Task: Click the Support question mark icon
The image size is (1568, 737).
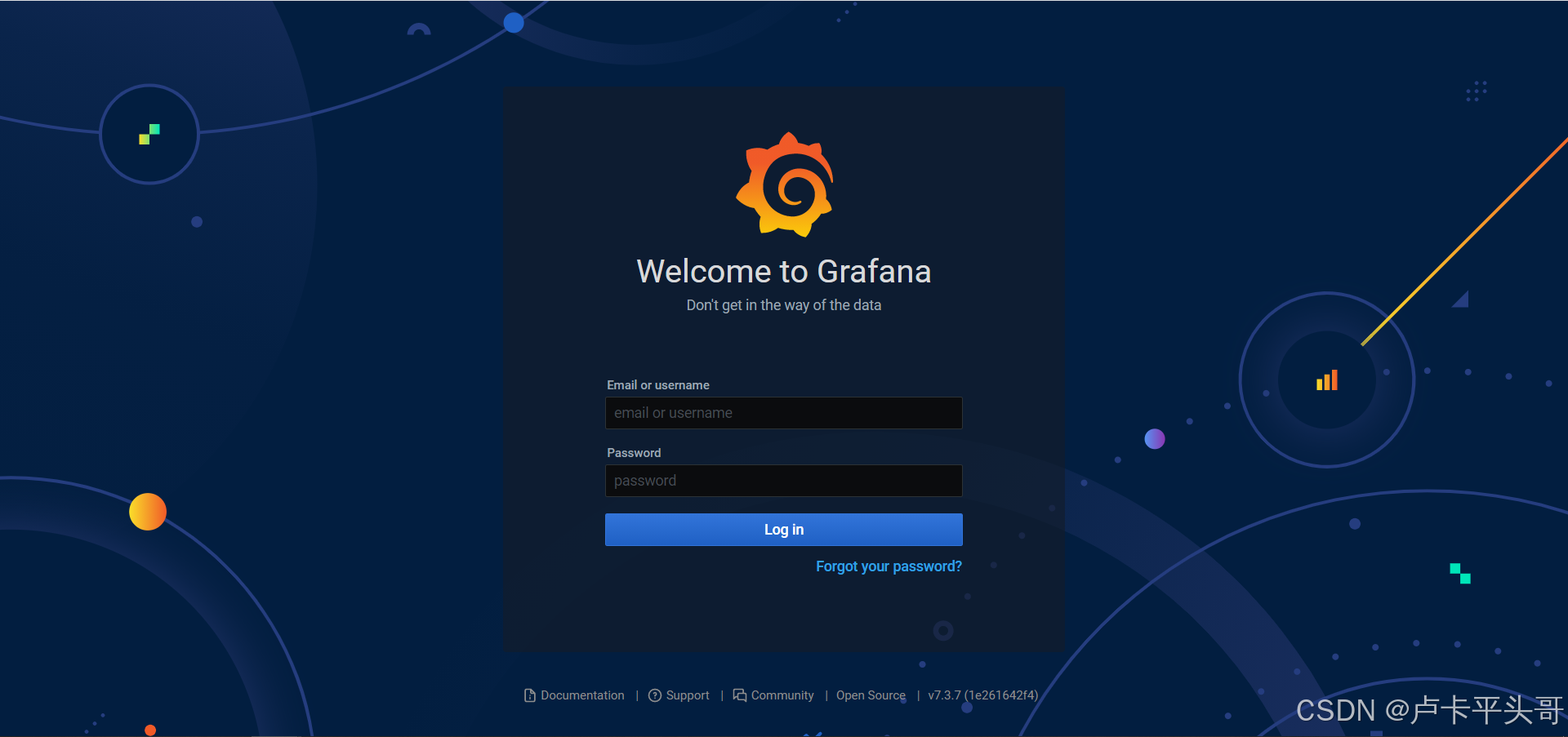Action: tap(655, 695)
